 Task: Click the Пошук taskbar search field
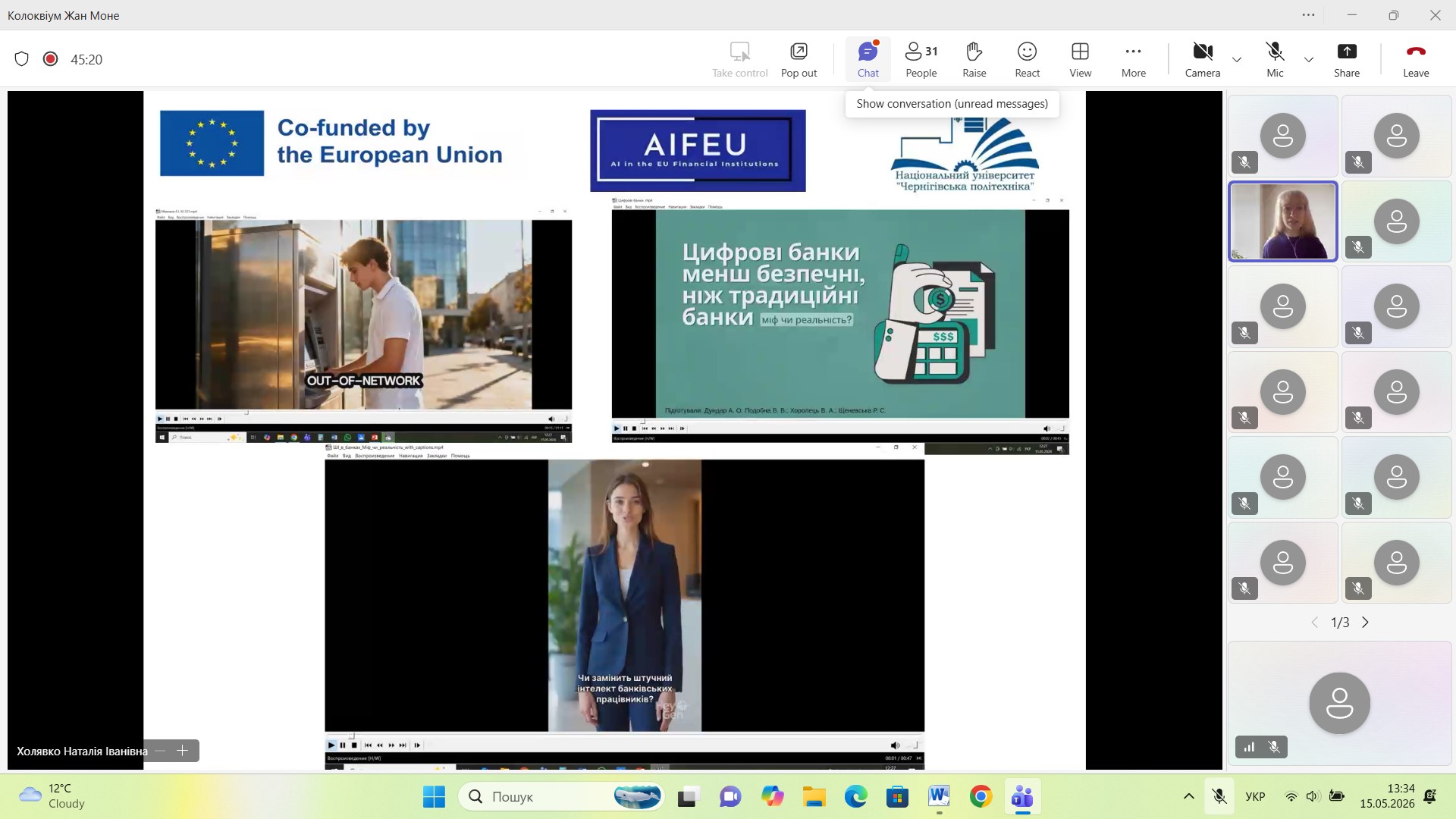coord(562,797)
